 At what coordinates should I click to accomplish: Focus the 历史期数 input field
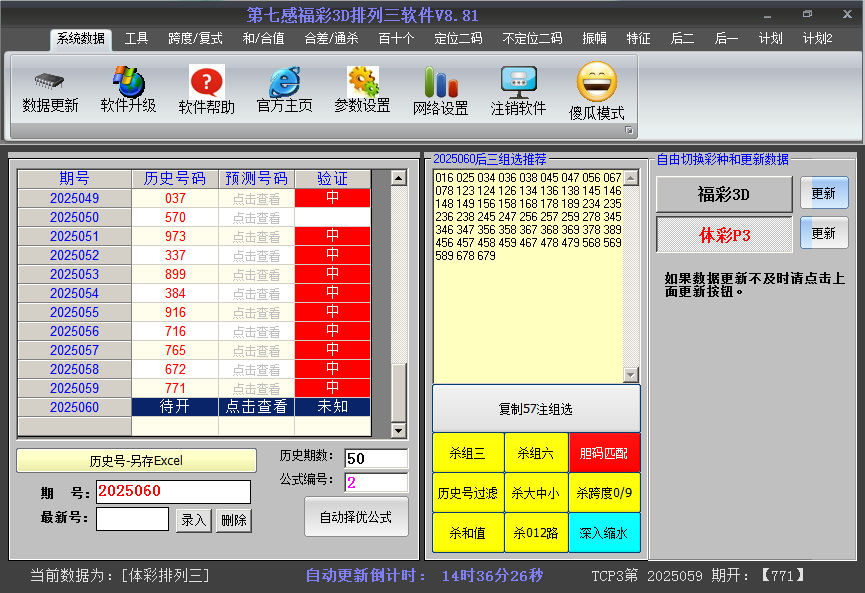(x=376, y=458)
